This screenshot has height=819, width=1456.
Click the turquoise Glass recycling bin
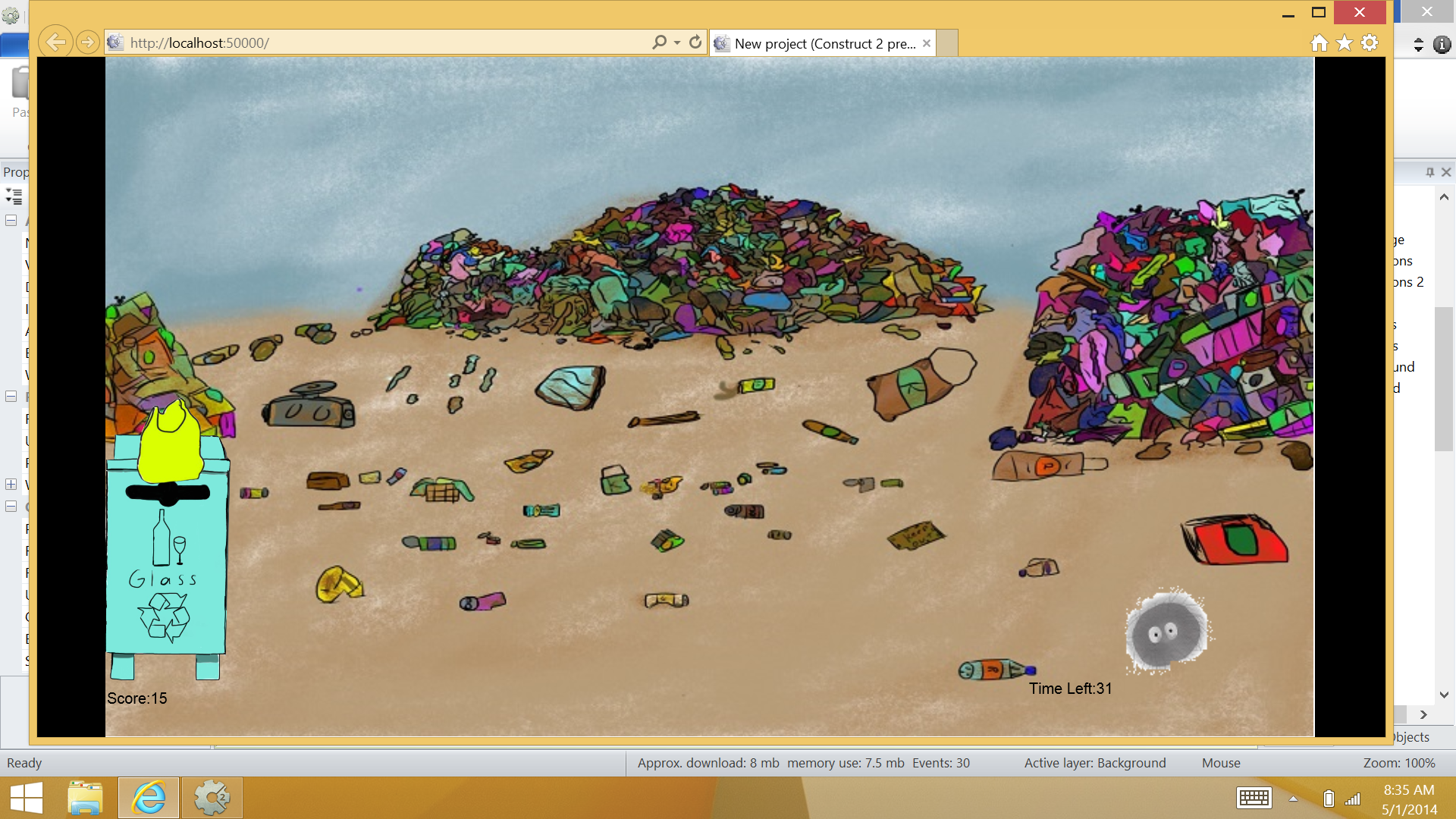click(x=167, y=561)
